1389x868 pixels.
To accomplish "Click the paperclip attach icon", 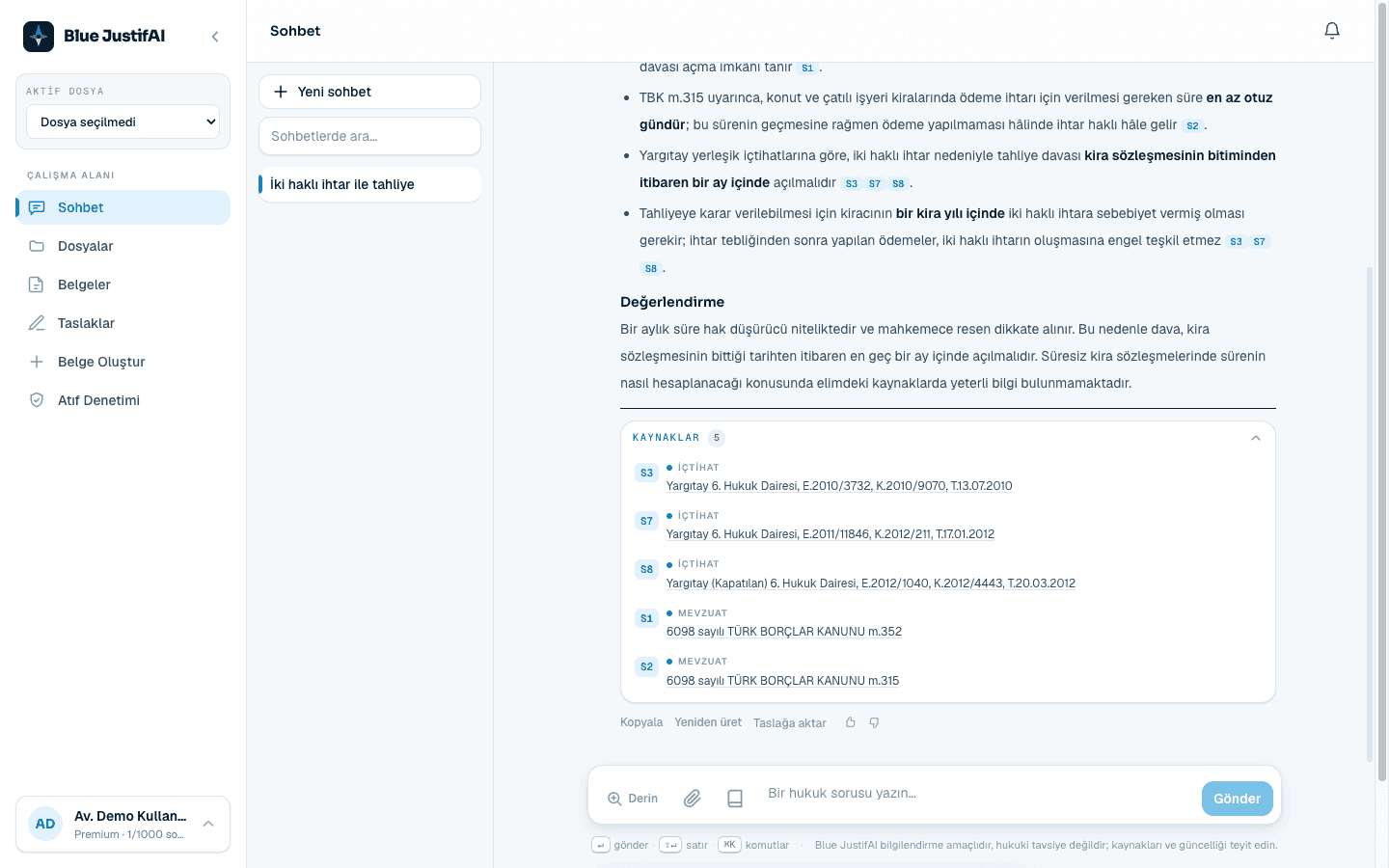I will pos(693,799).
